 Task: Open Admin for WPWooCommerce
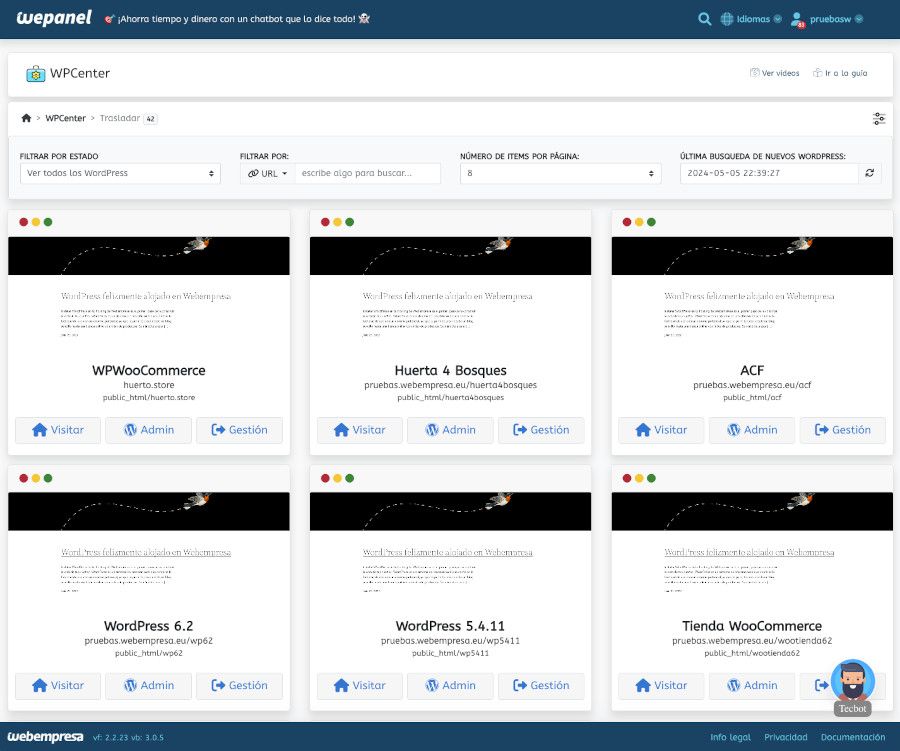click(x=149, y=430)
